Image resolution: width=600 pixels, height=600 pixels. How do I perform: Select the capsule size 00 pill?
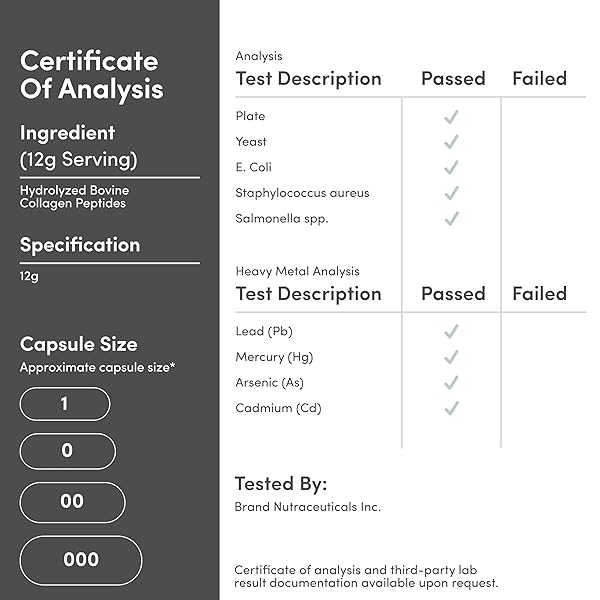coord(72,502)
